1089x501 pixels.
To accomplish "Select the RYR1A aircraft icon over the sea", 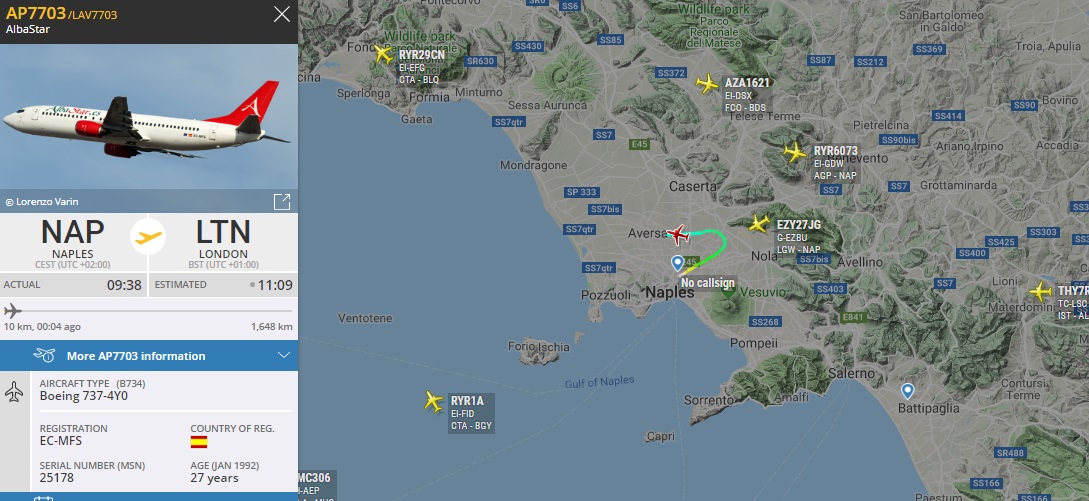I will click(434, 401).
